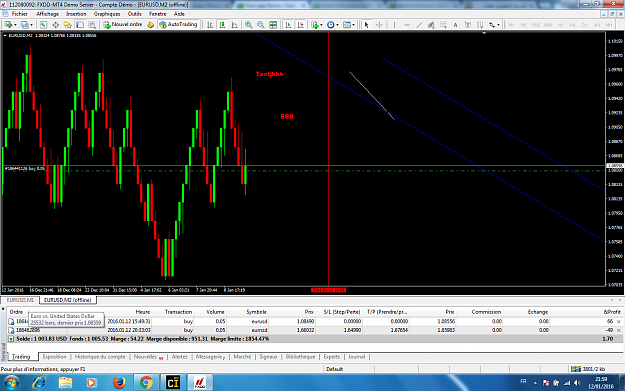
Task: Open the Strategy Tester icon
Action: (x=92, y=25)
